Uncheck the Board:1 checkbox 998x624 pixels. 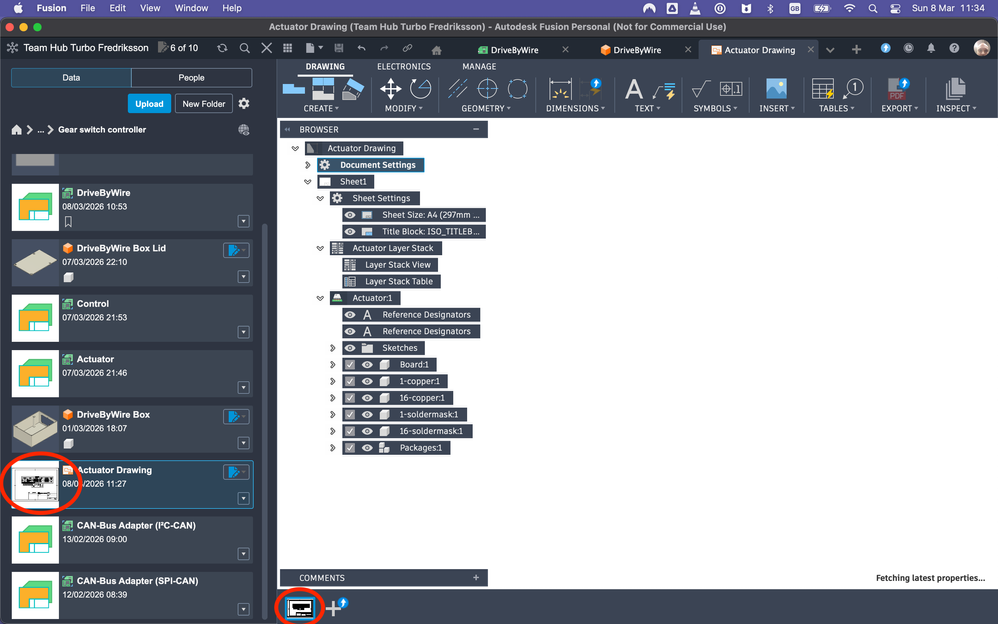[349, 365]
